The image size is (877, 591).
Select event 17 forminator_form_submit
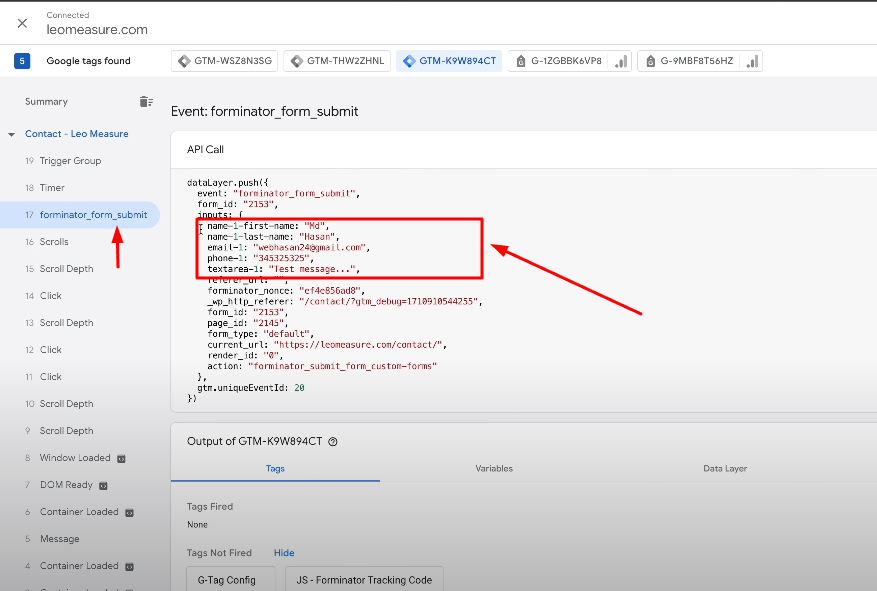tap(80, 215)
